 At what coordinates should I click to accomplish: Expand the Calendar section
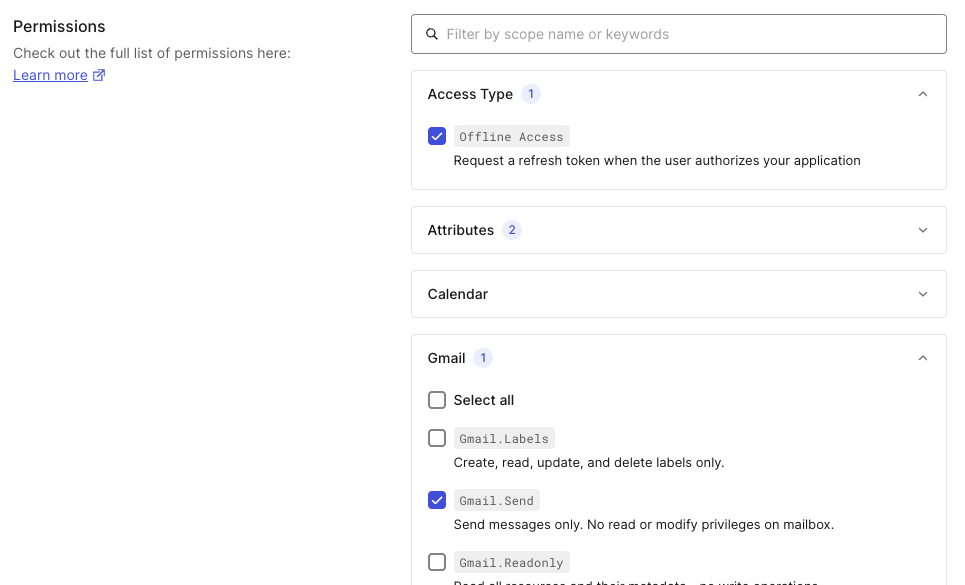coord(923,293)
